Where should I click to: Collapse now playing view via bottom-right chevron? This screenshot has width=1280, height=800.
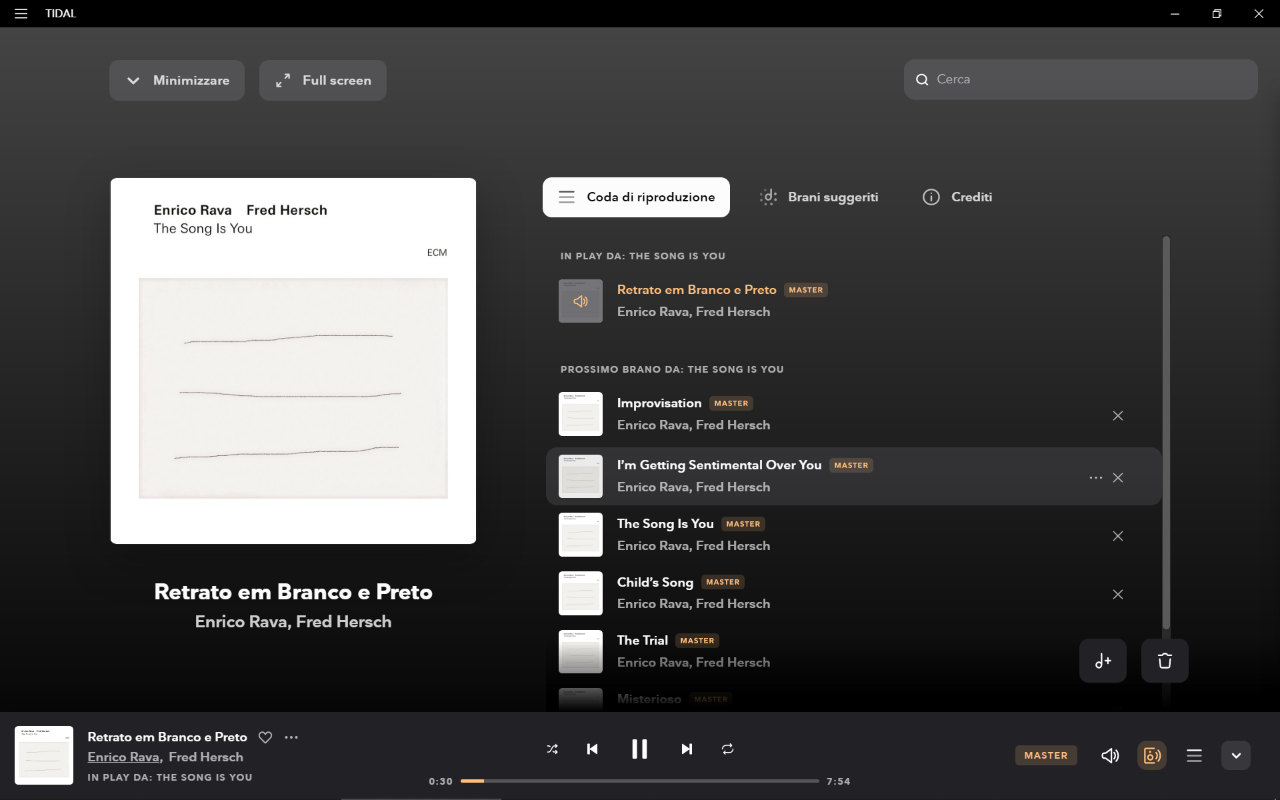tap(1236, 756)
